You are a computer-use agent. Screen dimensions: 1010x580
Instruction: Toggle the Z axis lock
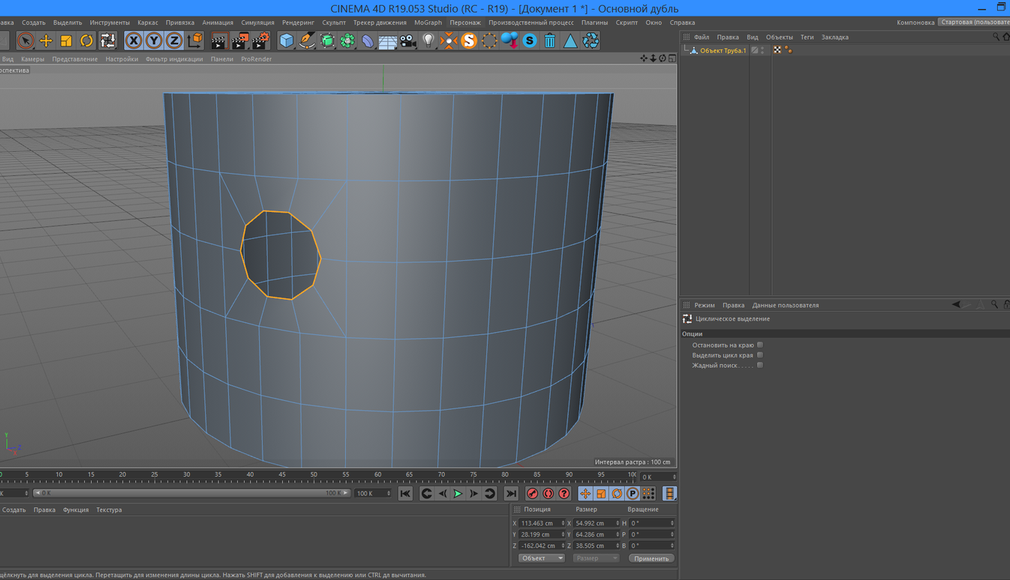click(x=174, y=41)
